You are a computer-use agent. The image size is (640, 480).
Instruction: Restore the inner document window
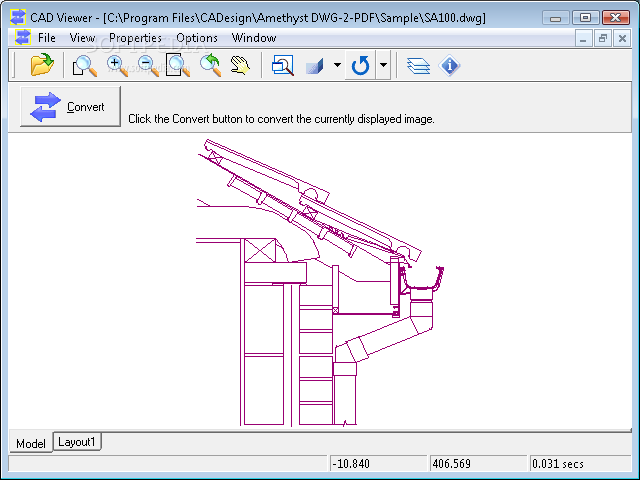pyautogui.click(x=602, y=39)
